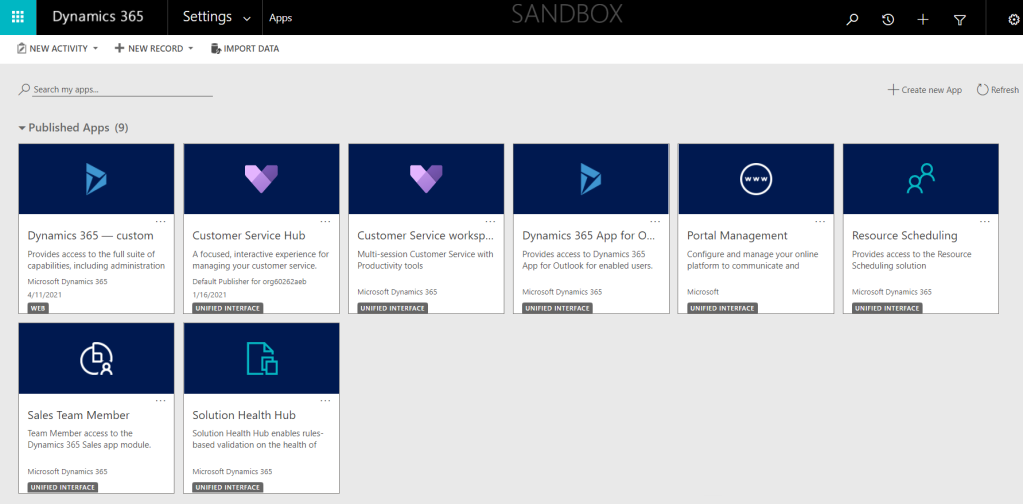Open the advanced find funnel icon

tap(960, 19)
